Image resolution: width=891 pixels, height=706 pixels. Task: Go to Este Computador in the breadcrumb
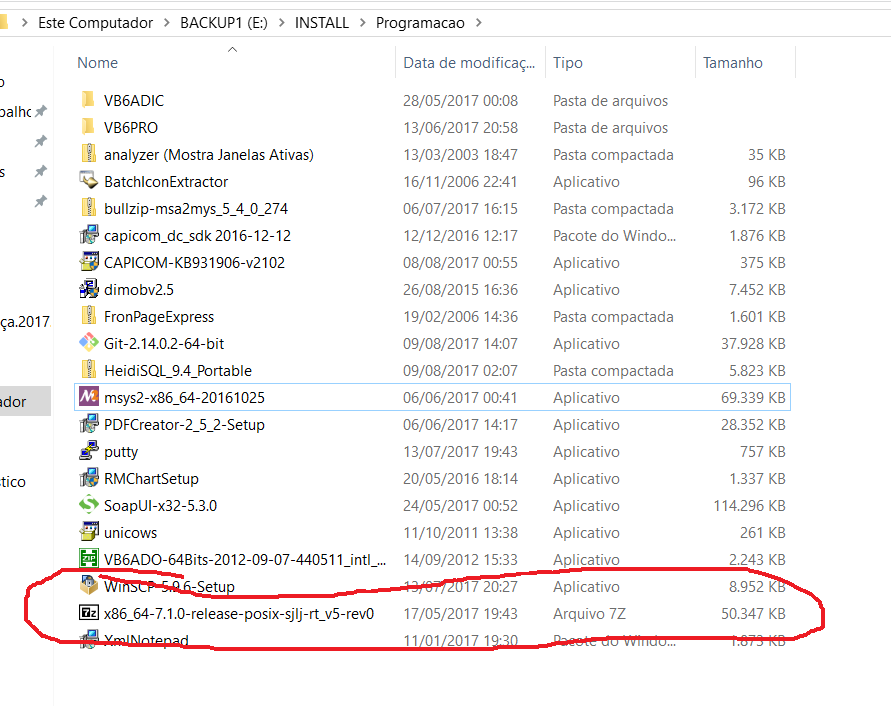pos(95,23)
